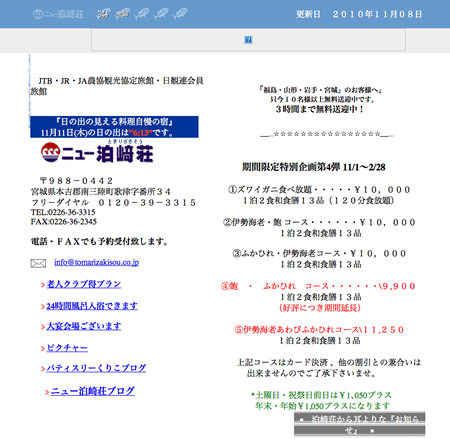
Task: Open the info@tomarizakisou.co.jp email link
Action: pyautogui.click(x=96, y=262)
